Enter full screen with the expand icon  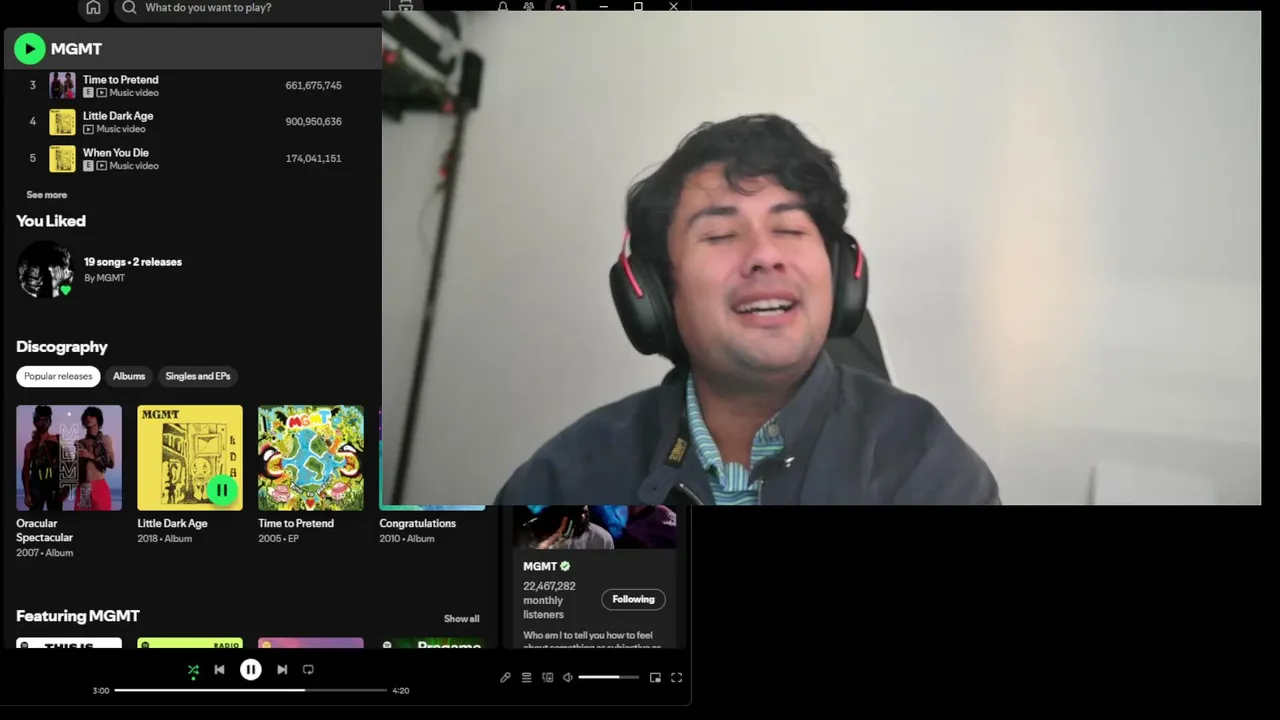[x=676, y=677]
